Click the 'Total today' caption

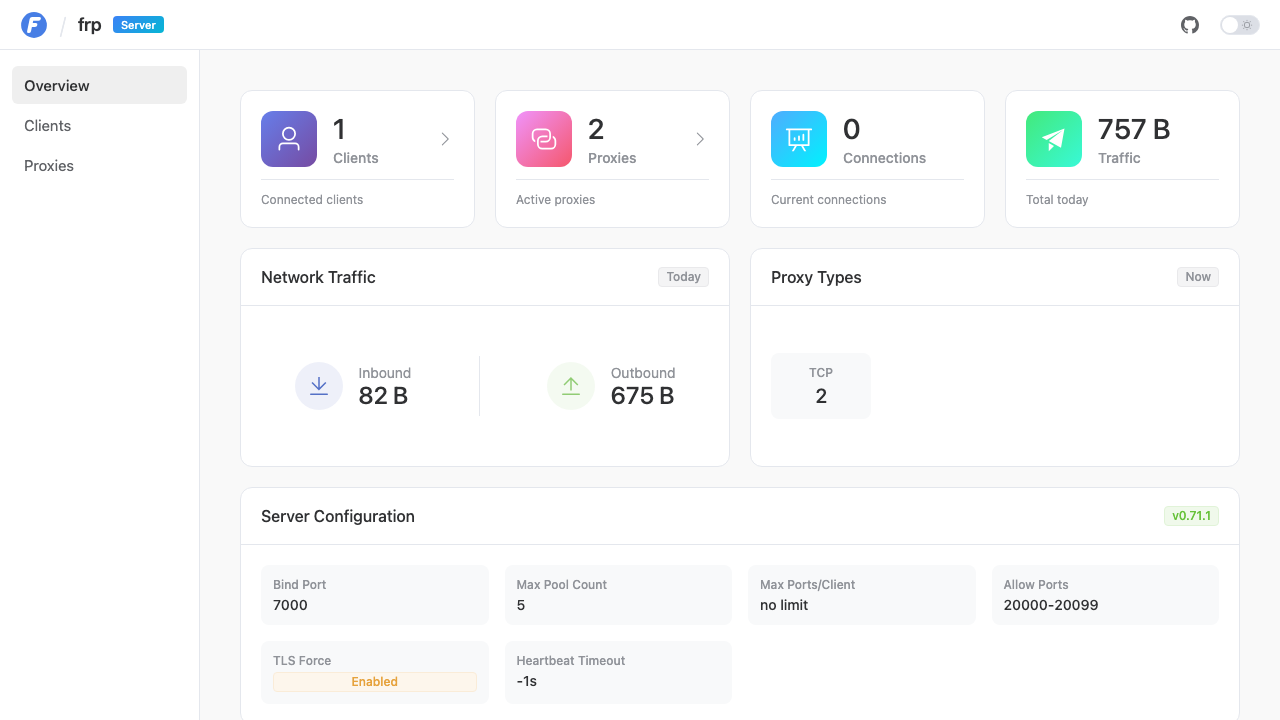point(1057,200)
